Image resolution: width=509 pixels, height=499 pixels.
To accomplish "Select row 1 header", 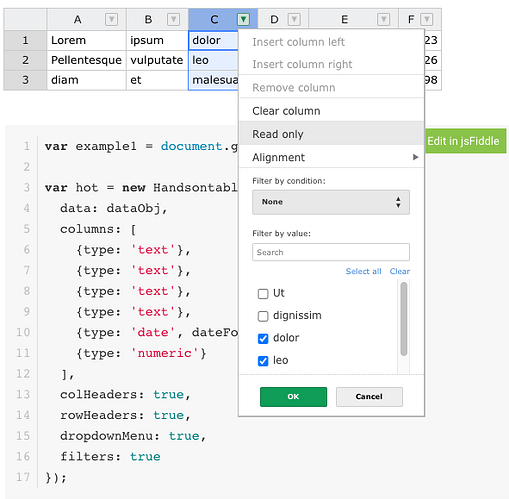I will (x=25, y=40).
